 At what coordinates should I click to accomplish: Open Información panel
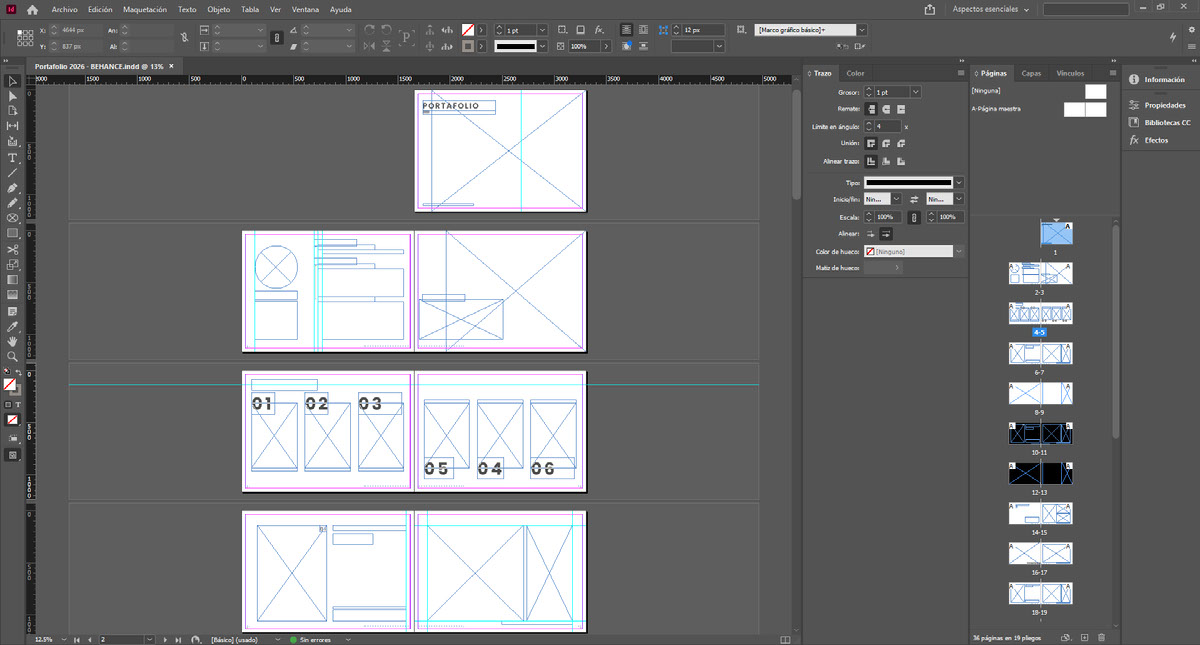point(1158,80)
